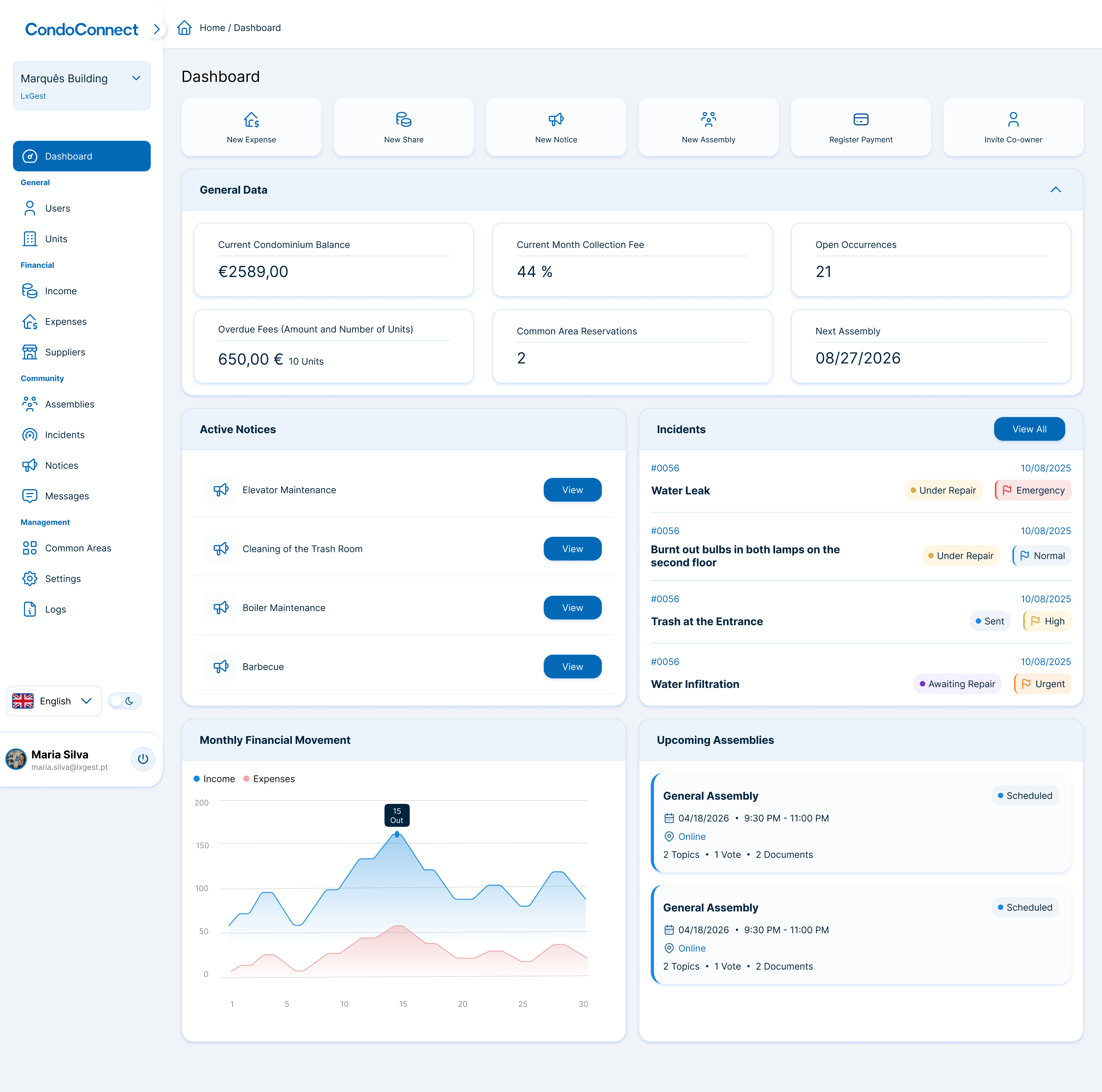
Task: Click the New Assembly people icon
Action: pyautogui.click(x=708, y=119)
